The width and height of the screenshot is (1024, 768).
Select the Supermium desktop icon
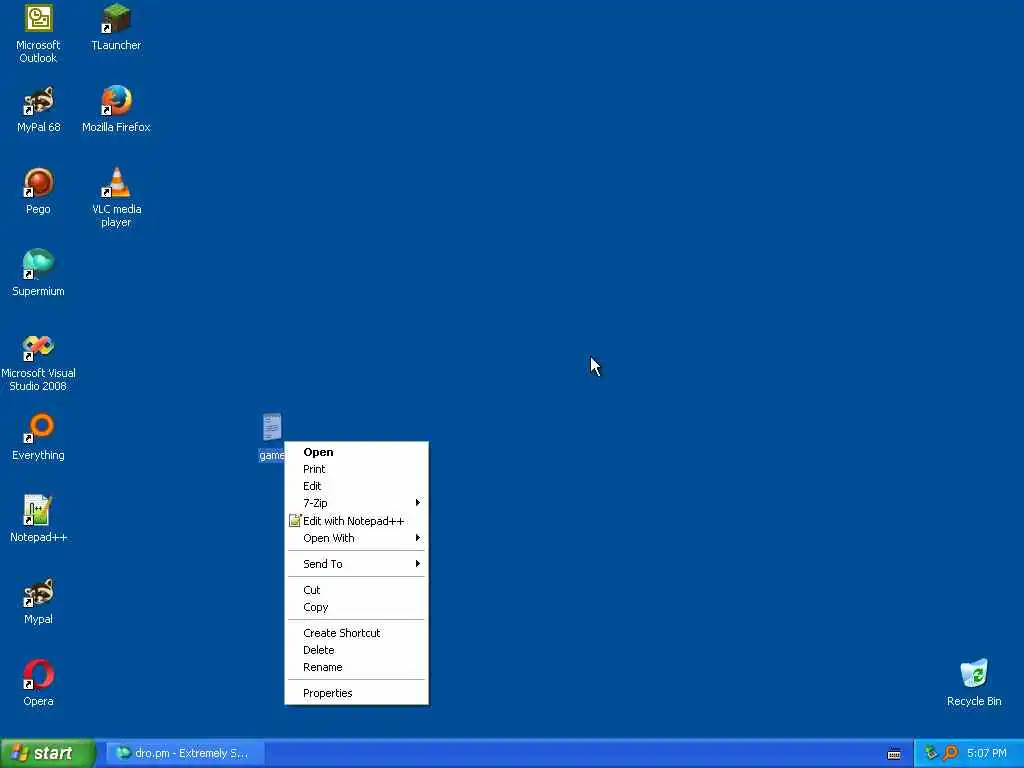(39, 274)
